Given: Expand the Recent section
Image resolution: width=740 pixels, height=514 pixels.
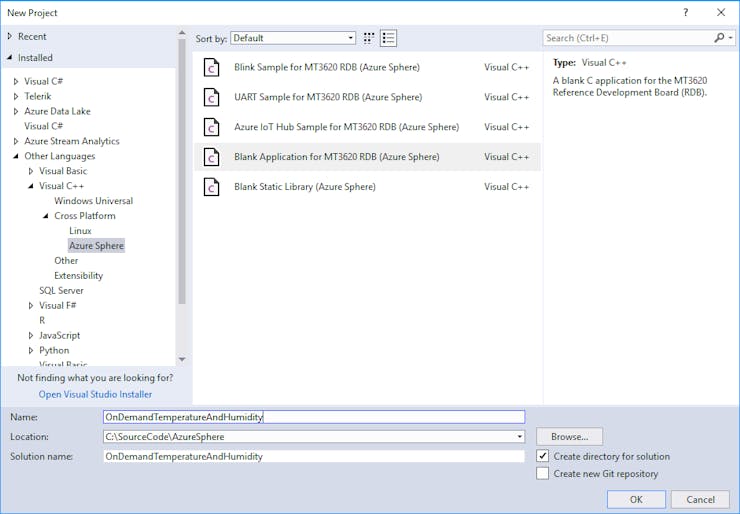Looking at the screenshot, I should [x=9, y=36].
